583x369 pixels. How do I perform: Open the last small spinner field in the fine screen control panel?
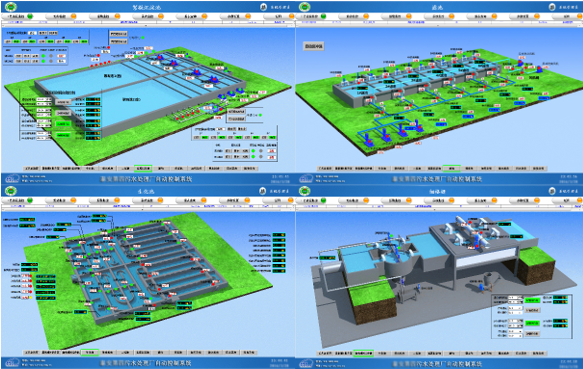[515, 336]
